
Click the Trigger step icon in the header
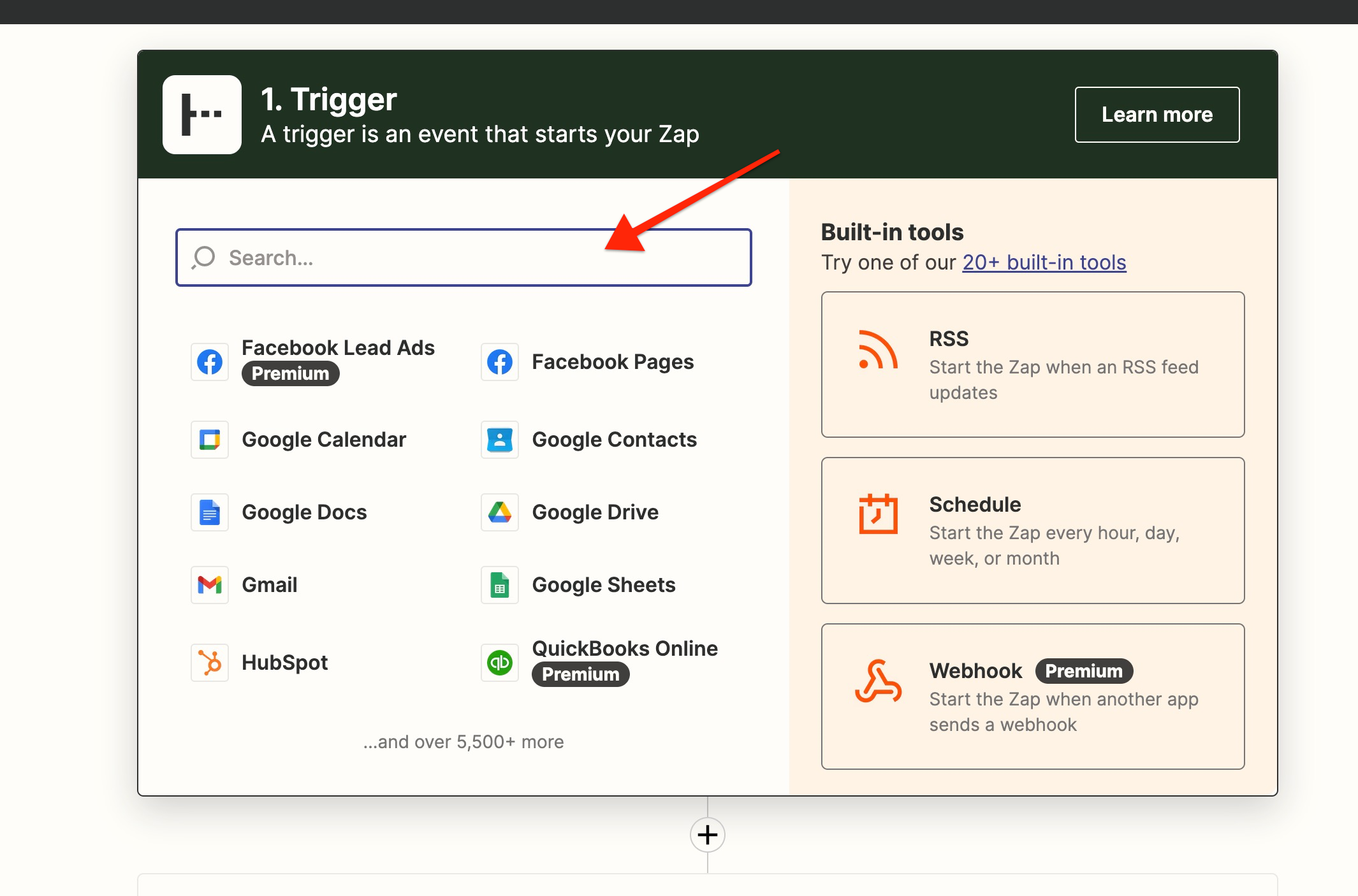coord(202,115)
